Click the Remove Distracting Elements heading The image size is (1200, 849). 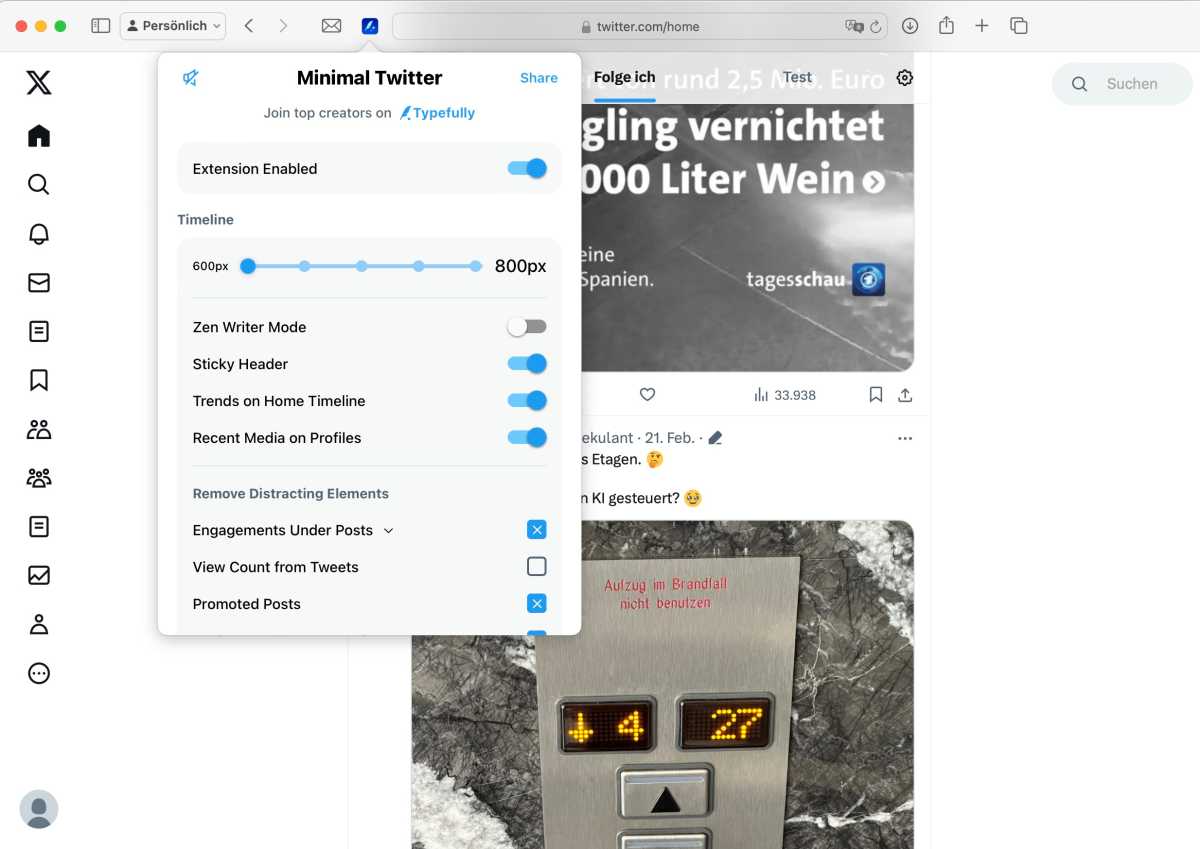[291, 494]
